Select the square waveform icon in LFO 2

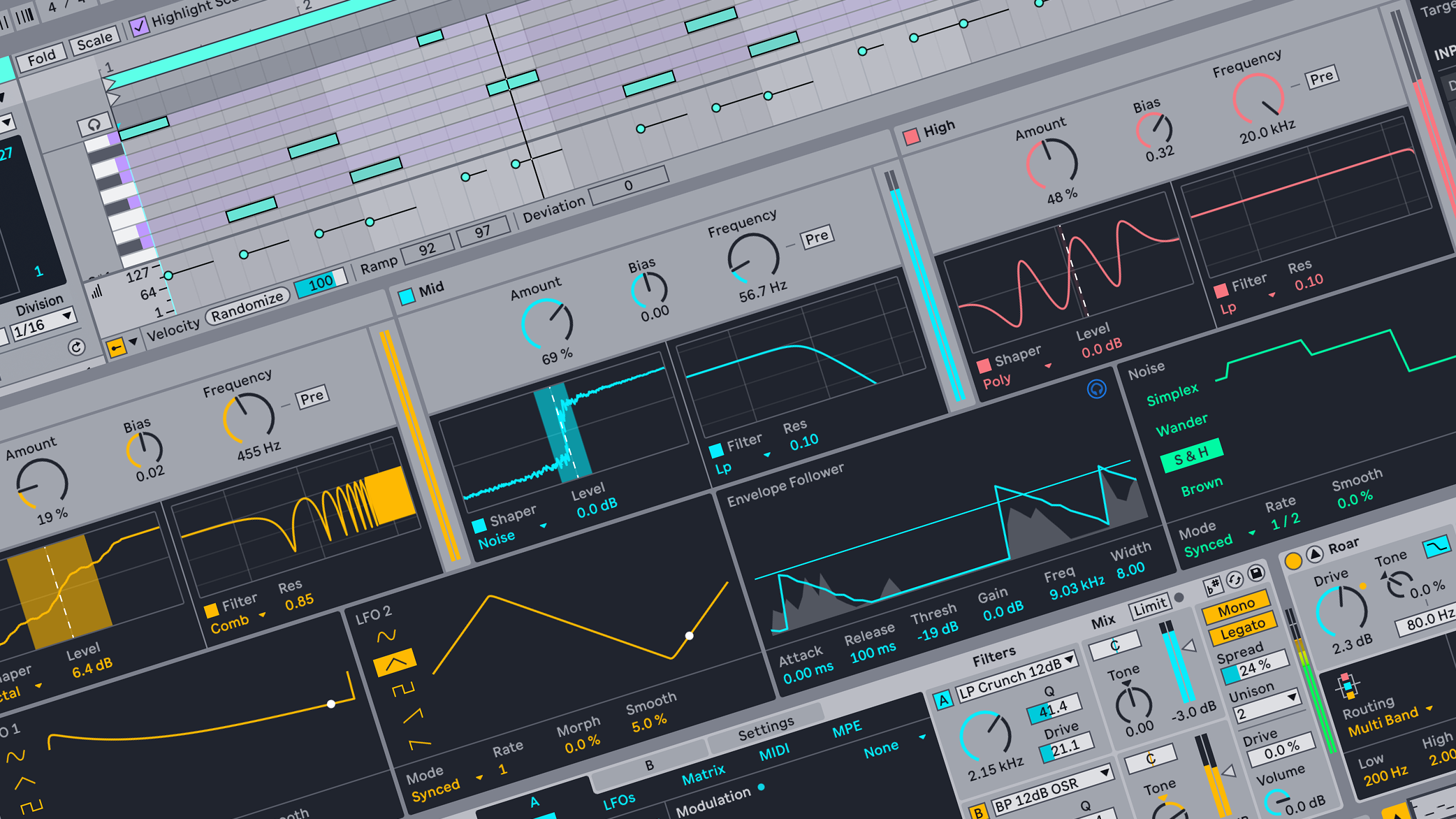tap(403, 690)
